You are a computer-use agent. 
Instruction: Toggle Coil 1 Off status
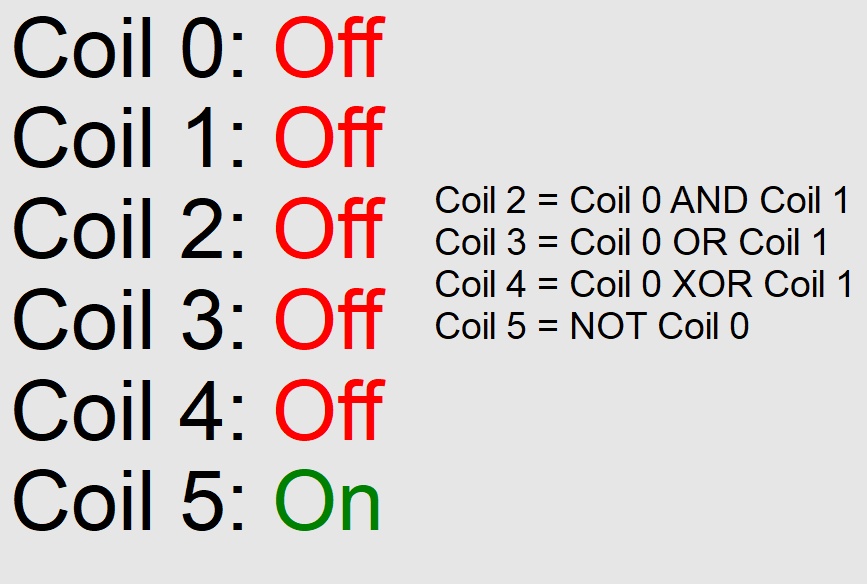[327, 138]
